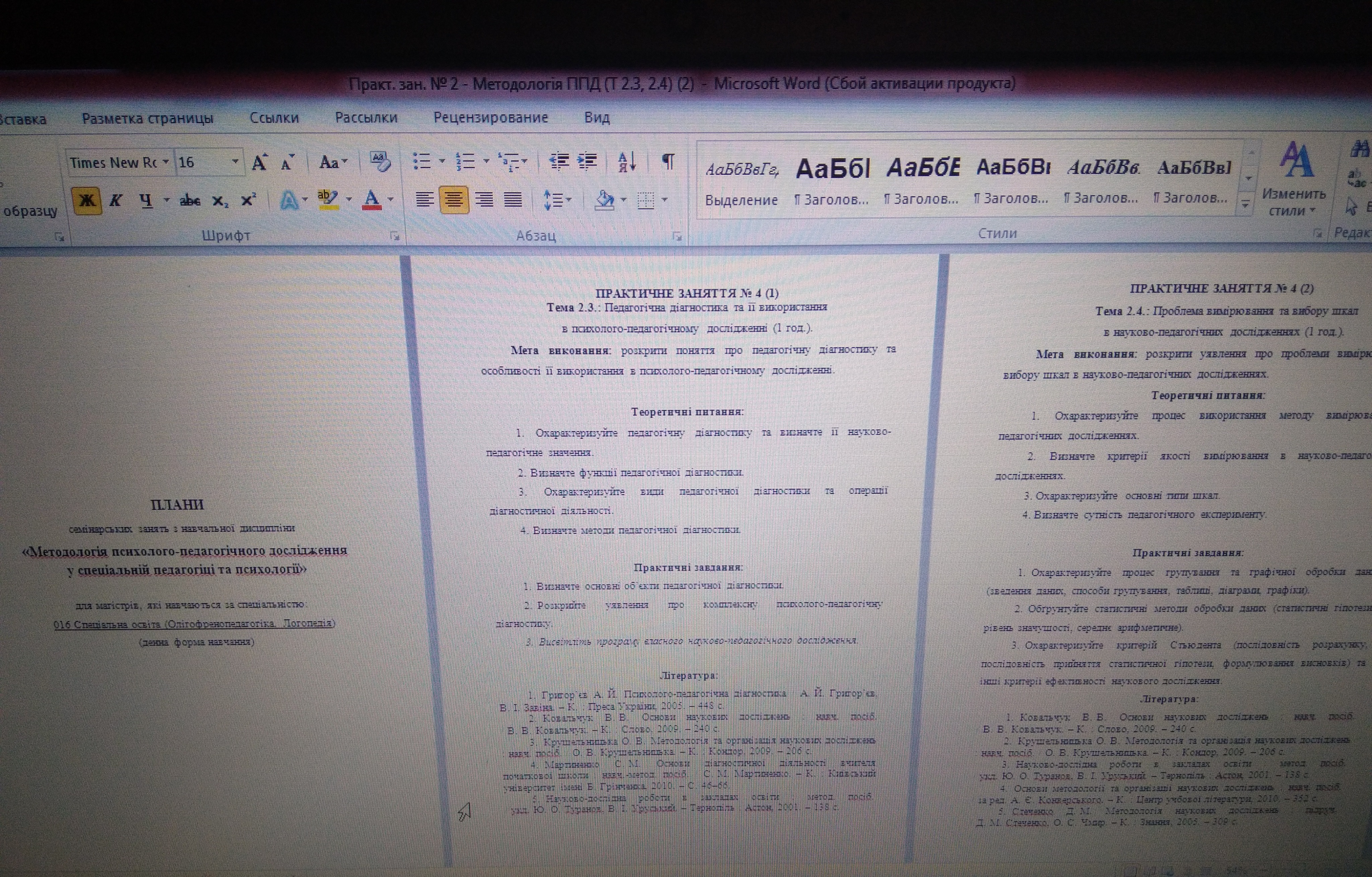Apply strikethrough text formatting

(190, 201)
